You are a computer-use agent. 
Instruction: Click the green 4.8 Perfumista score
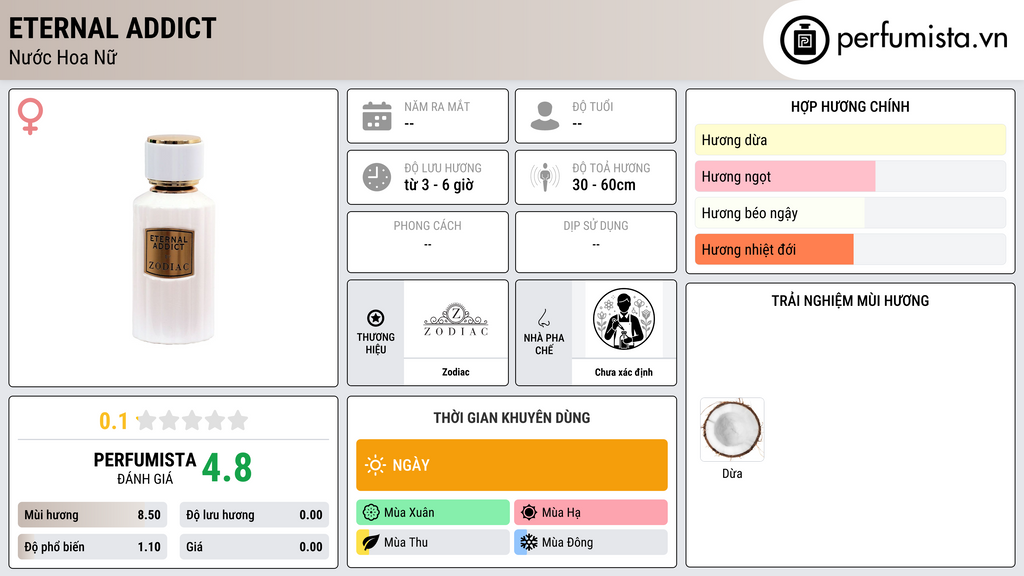pos(227,468)
